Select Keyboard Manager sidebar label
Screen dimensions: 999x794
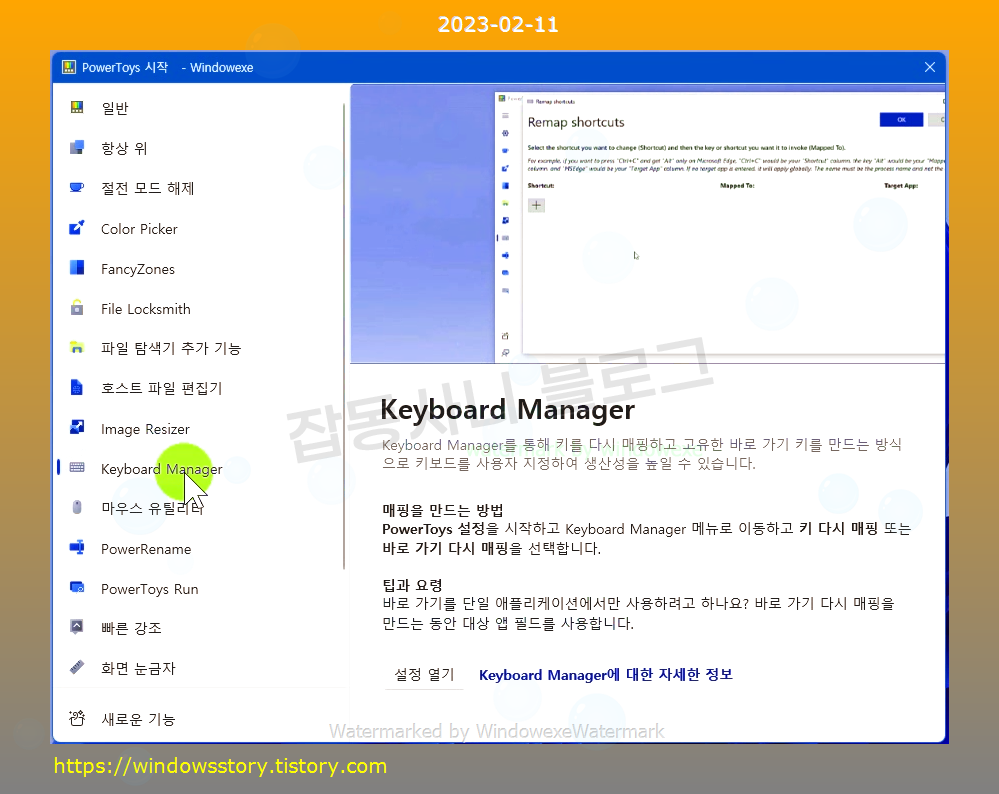tap(161, 469)
